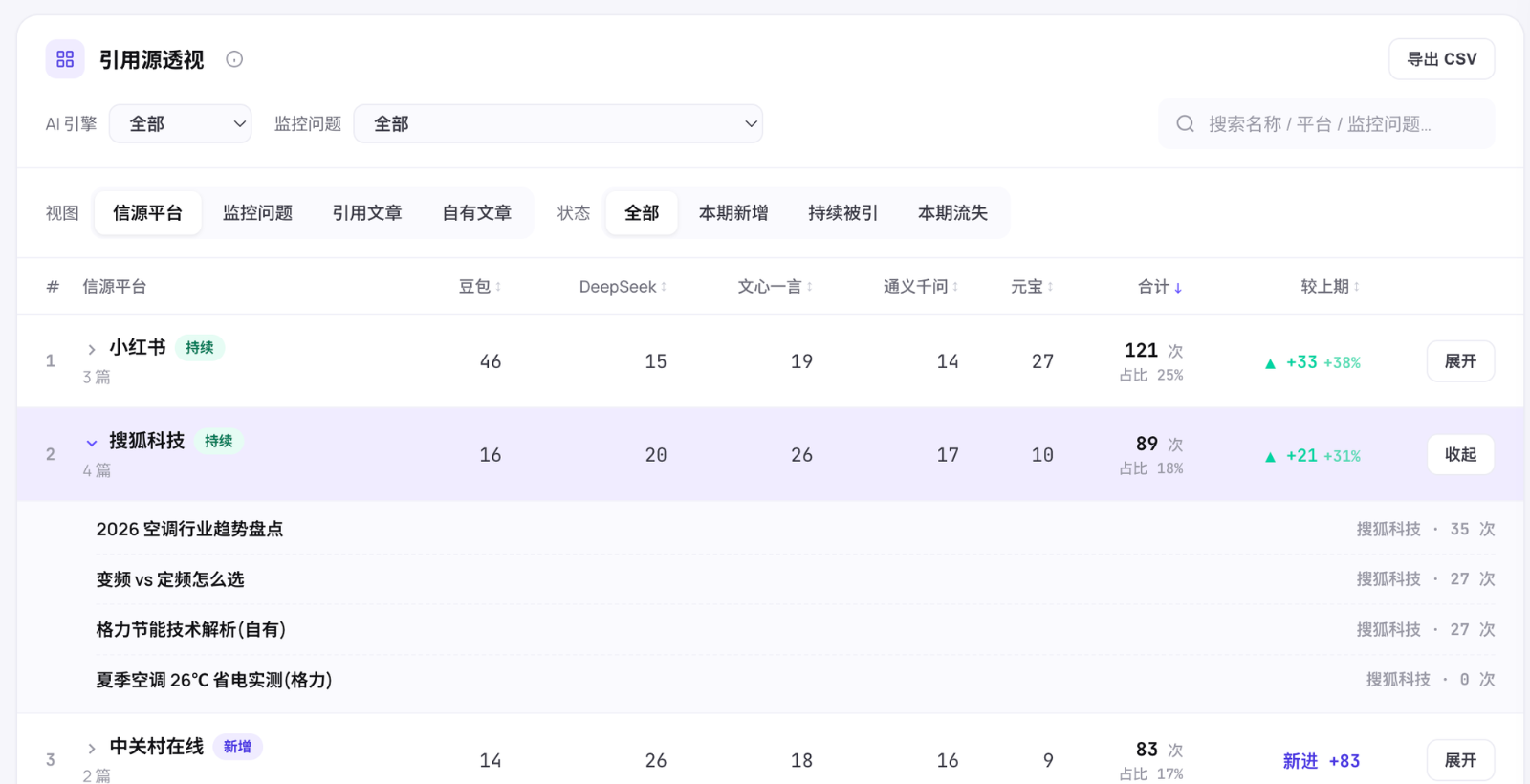
Task: Click the 搜狐科技 · 35 次 count
Action: pos(1425,529)
